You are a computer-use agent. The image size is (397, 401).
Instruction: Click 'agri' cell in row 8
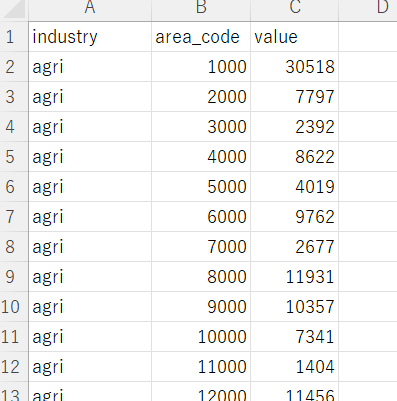coord(90,247)
